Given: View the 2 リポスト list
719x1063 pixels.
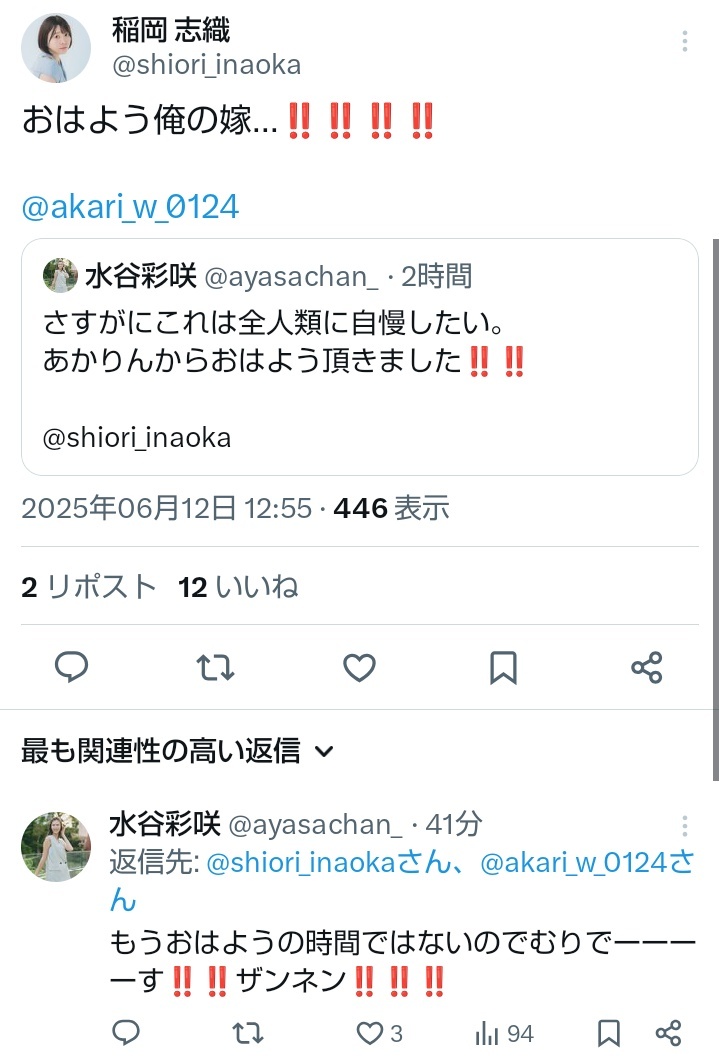Looking at the screenshot, I should point(89,586).
